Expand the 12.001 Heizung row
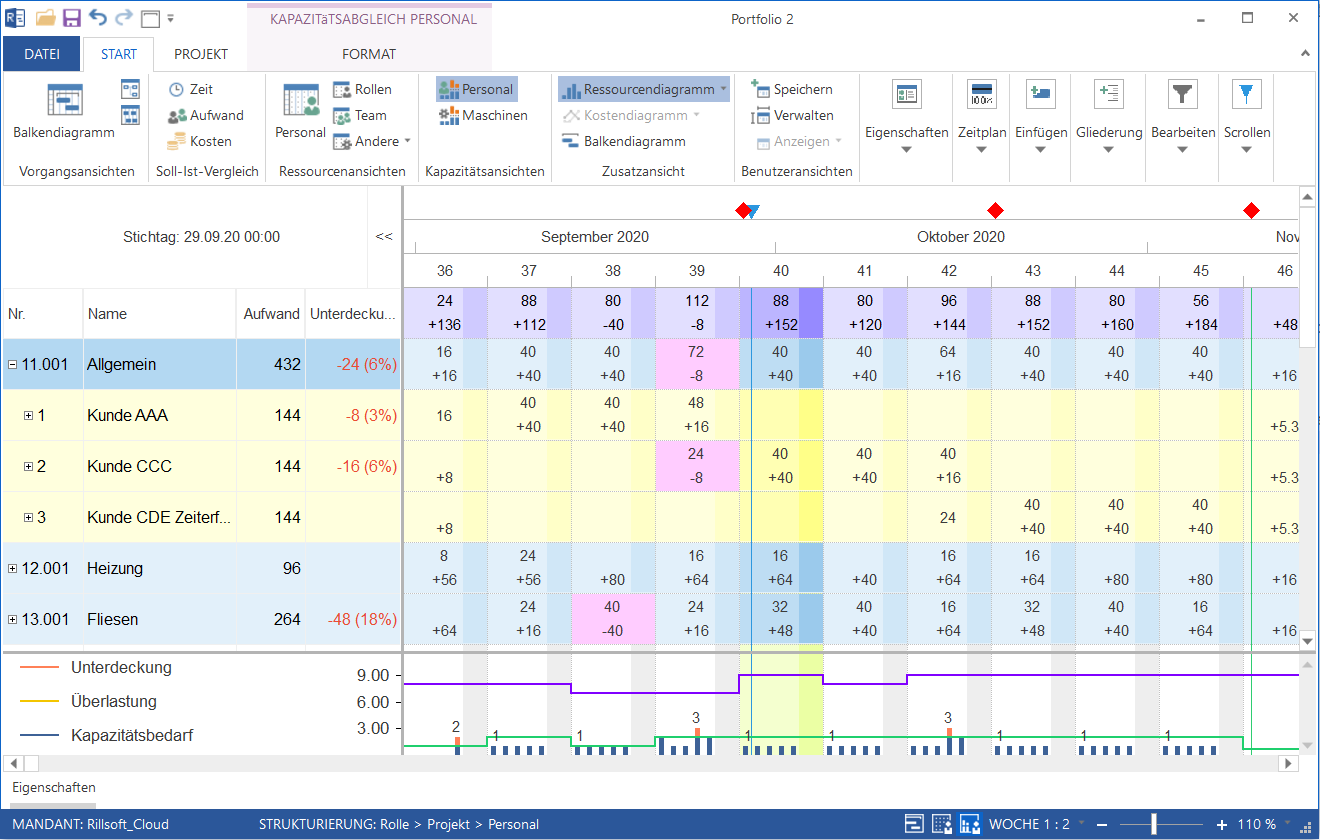The image size is (1320, 840). [13, 569]
